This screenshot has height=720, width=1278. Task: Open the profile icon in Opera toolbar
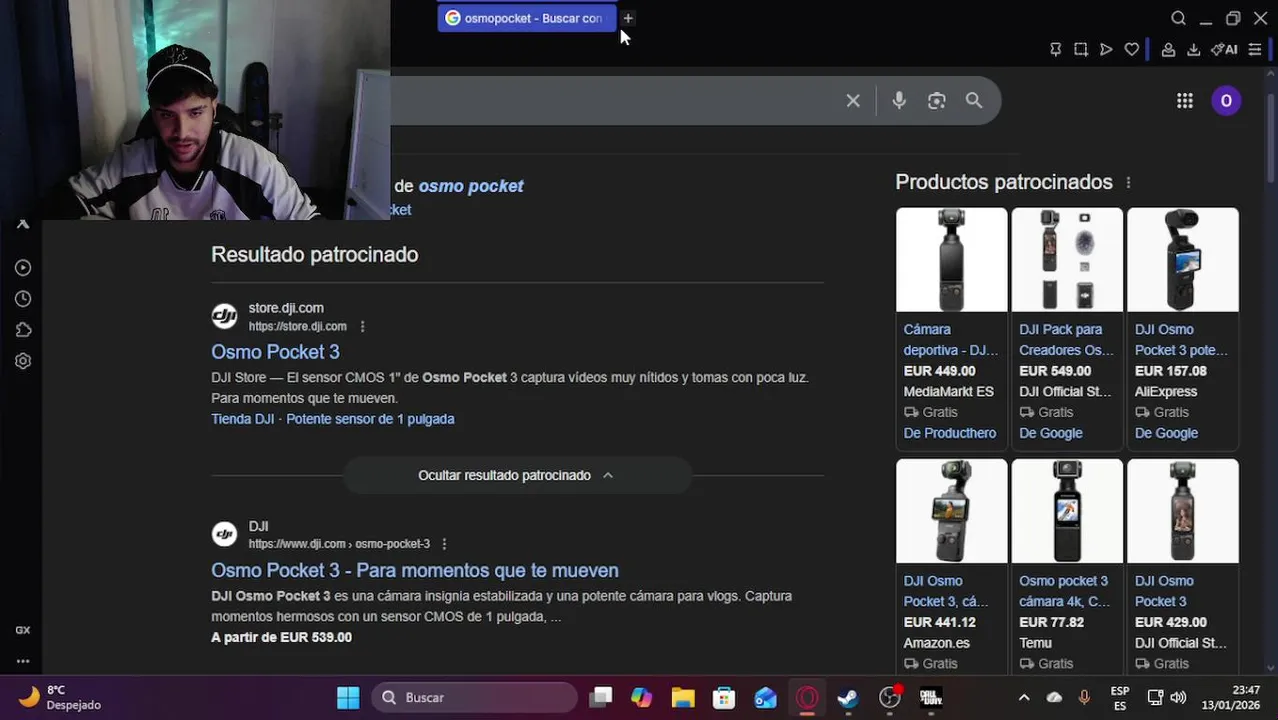(x=1168, y=49)
